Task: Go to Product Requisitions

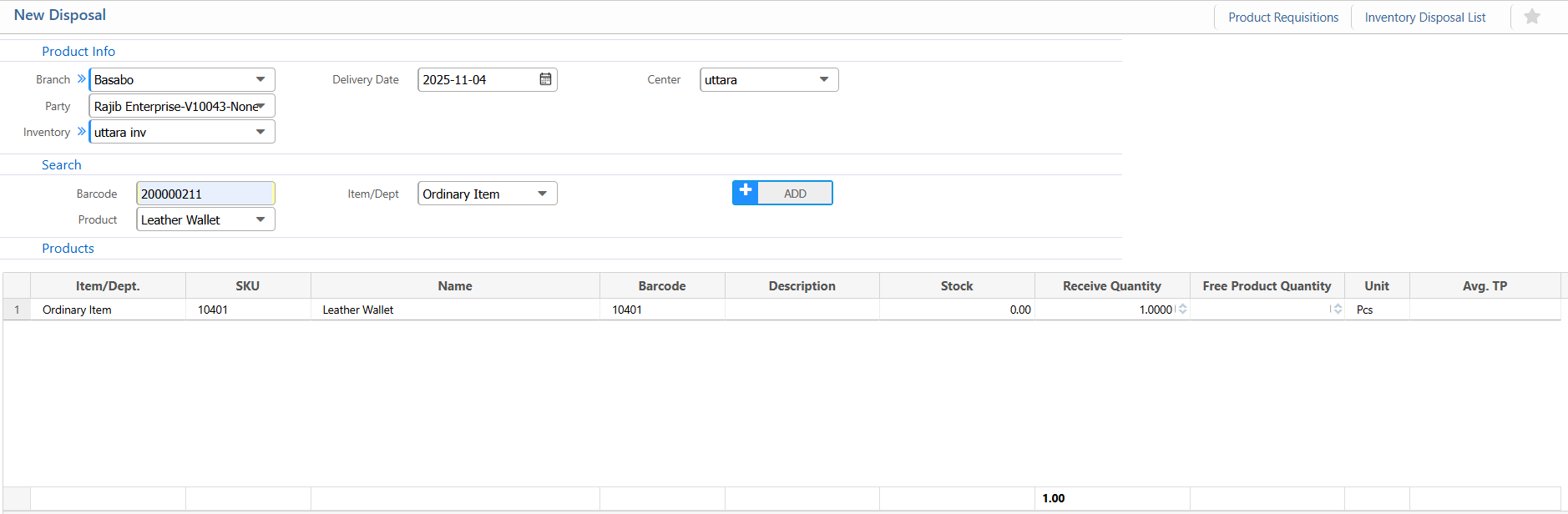Action: [x=1282, y=18]
